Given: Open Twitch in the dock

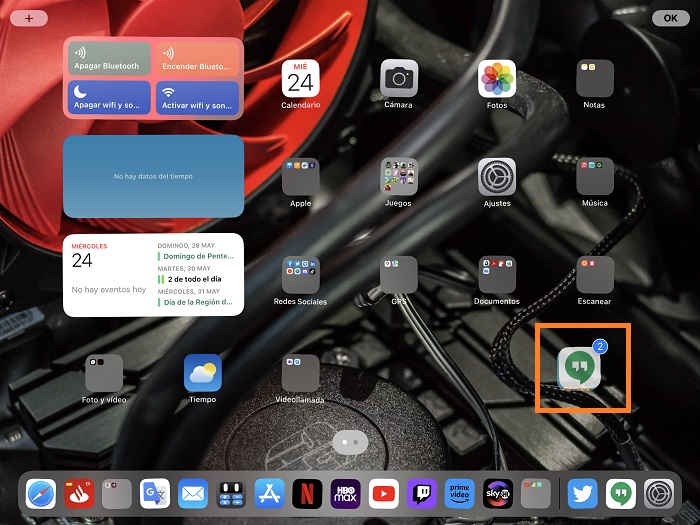Looking at the screenshot, I should (422, 494).
